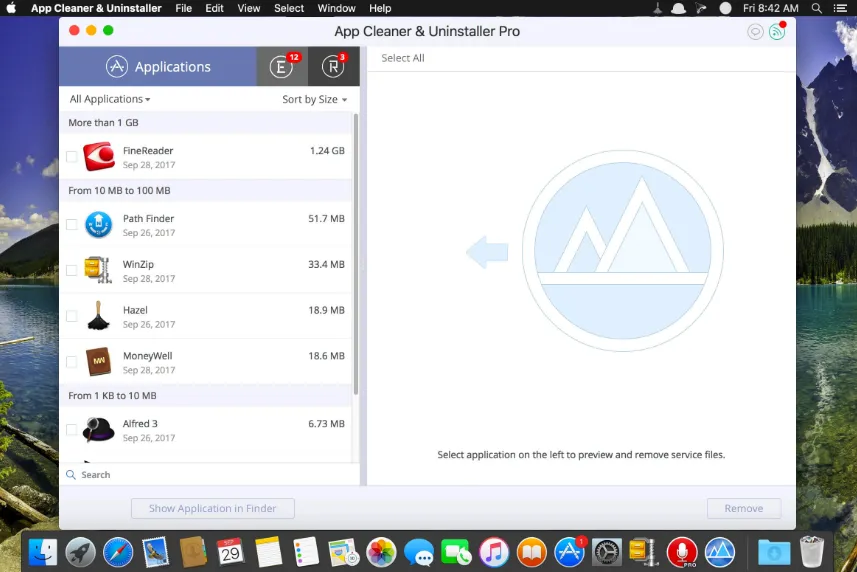Click the Alfred 3 hat icon
The height and width of the screenshot is (572, 857).
click(98, 429)
